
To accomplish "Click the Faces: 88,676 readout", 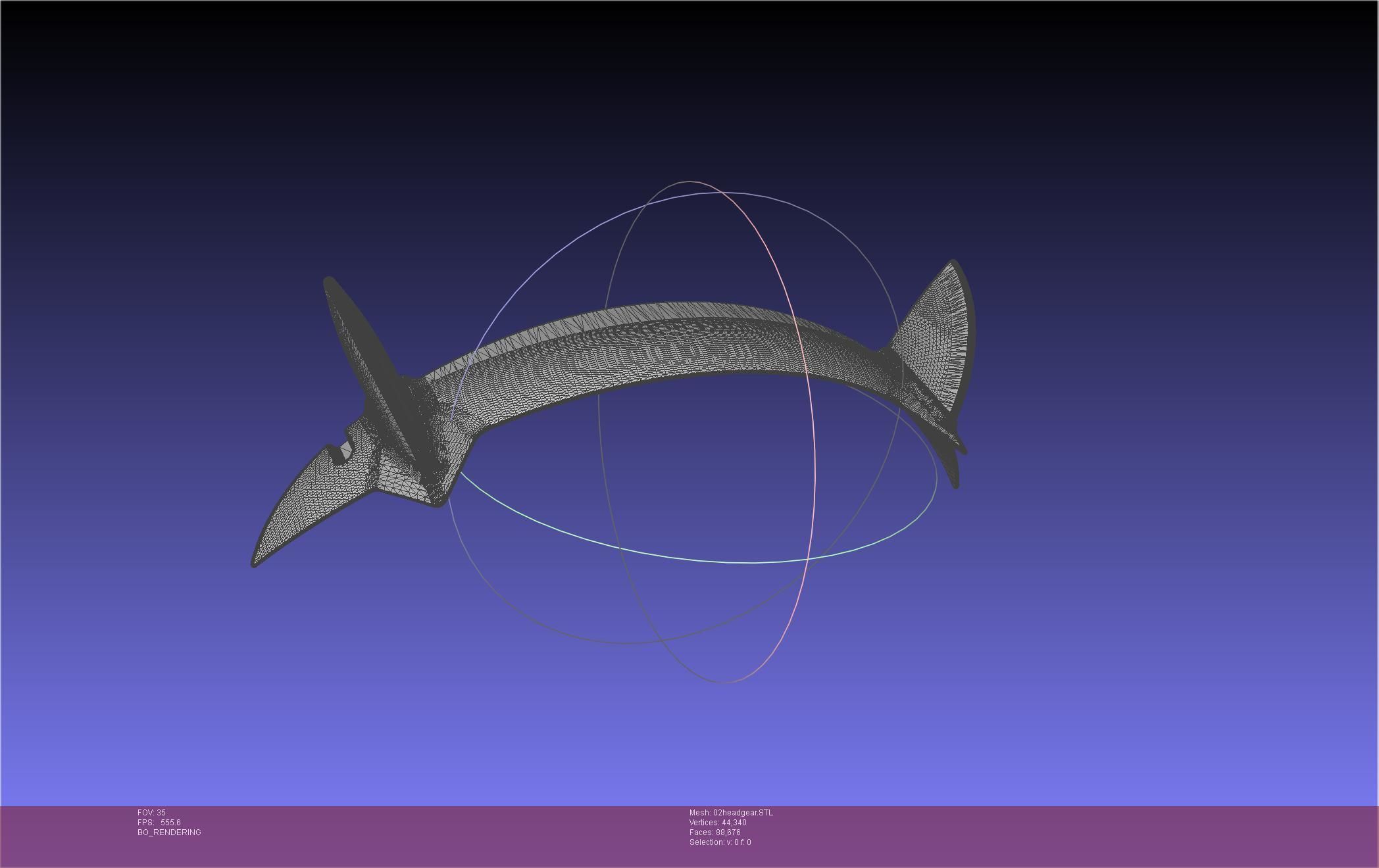I will (715, 832).
